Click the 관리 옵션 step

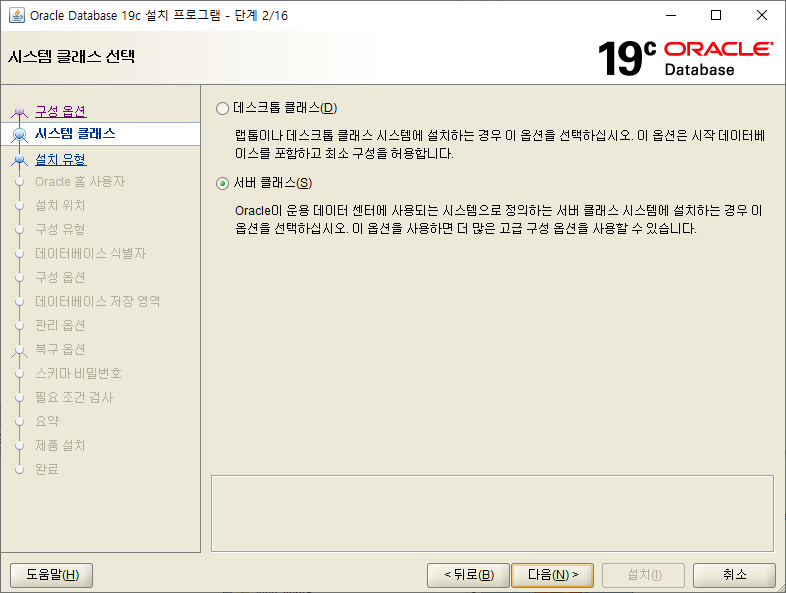click(60, 325)
